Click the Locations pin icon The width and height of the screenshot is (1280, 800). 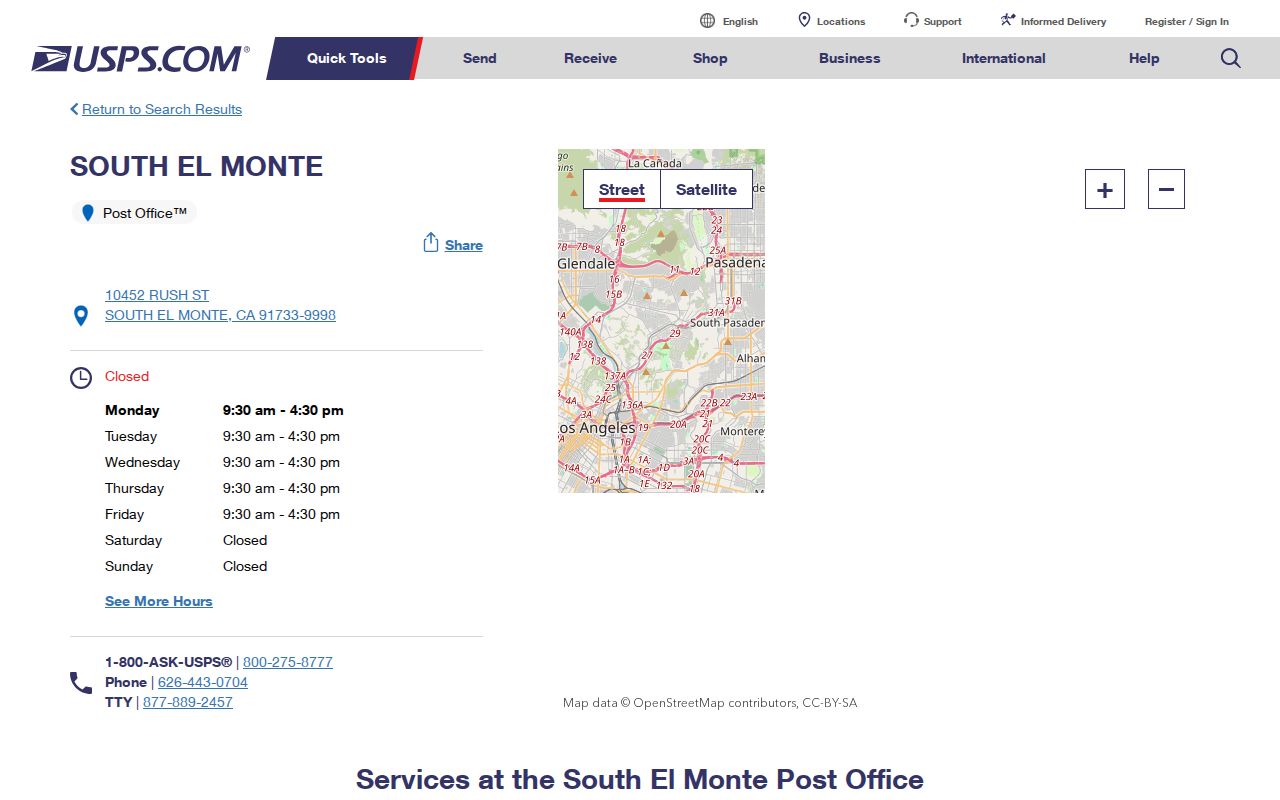[804, 20]
